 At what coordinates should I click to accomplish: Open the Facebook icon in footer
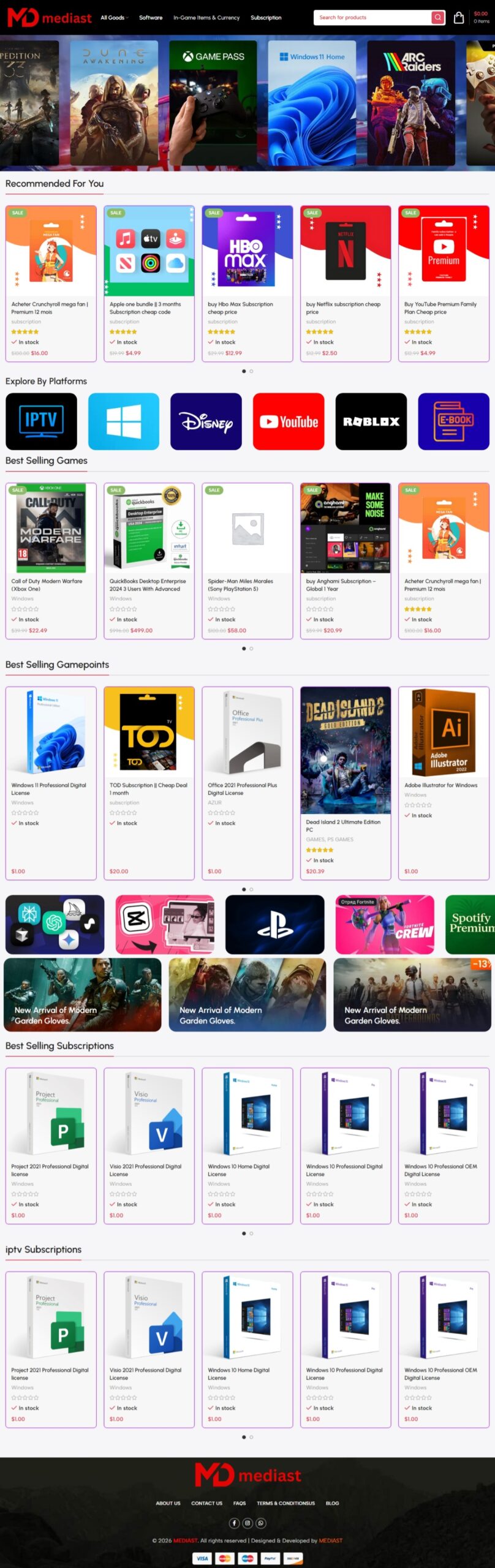pyautogui.click(x=234, y=1523)
